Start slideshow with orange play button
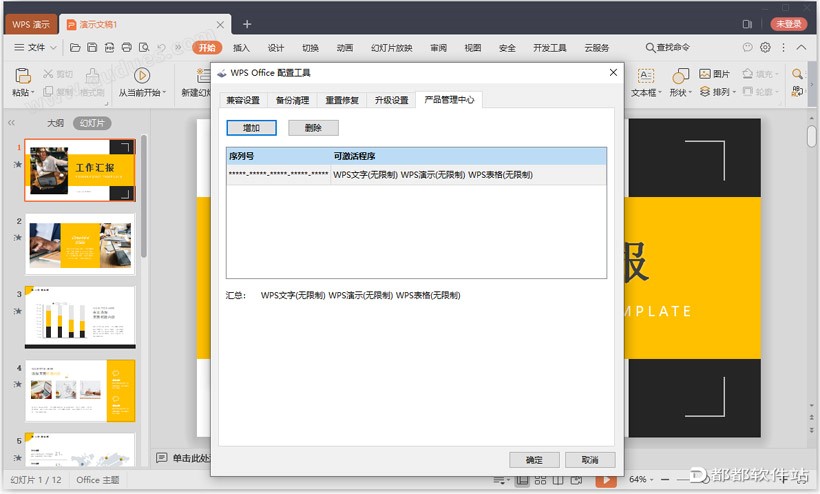 point(606,480)
